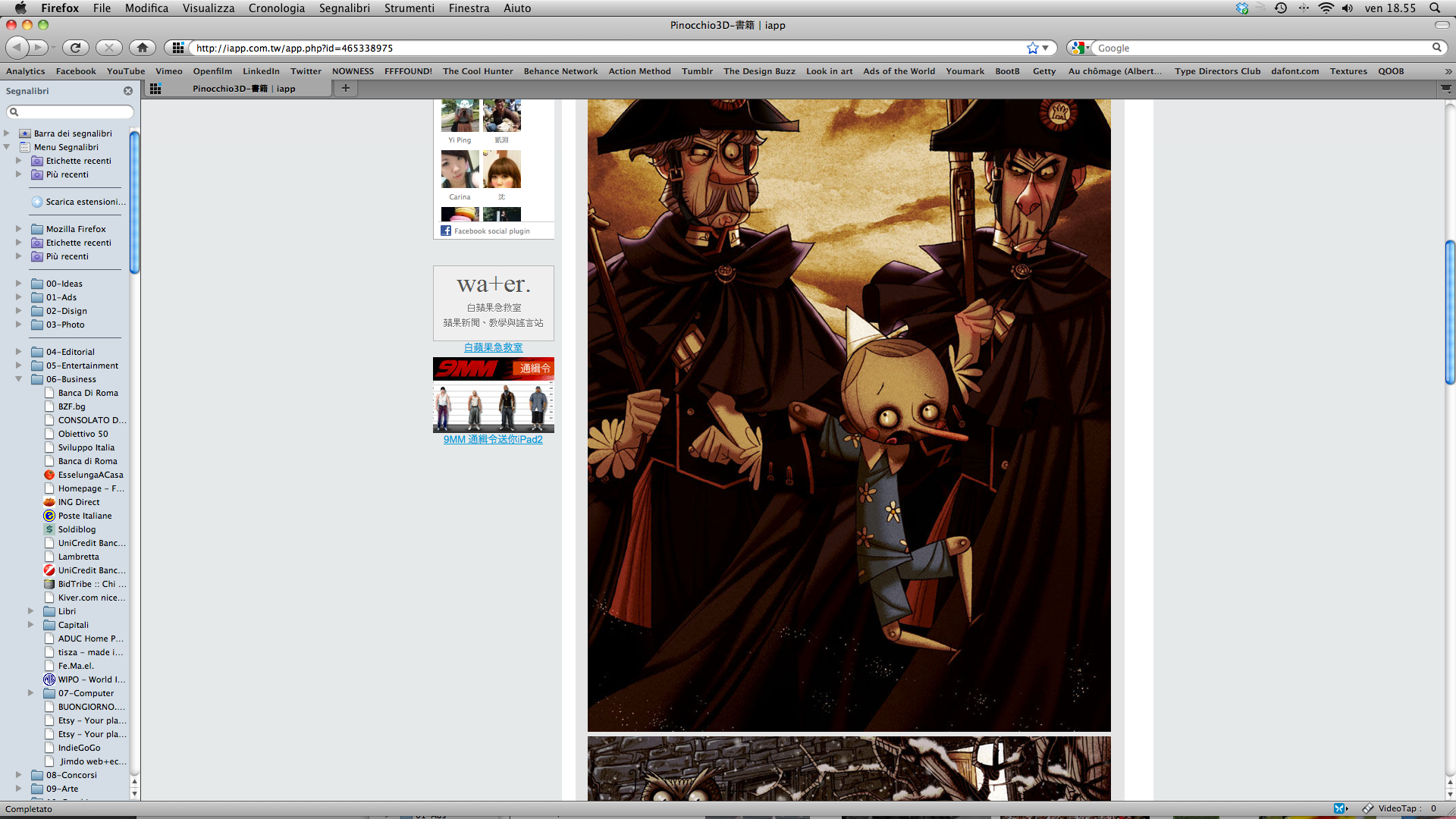
Task: Open the tab groups grid icon
Action: click(155, 89)
